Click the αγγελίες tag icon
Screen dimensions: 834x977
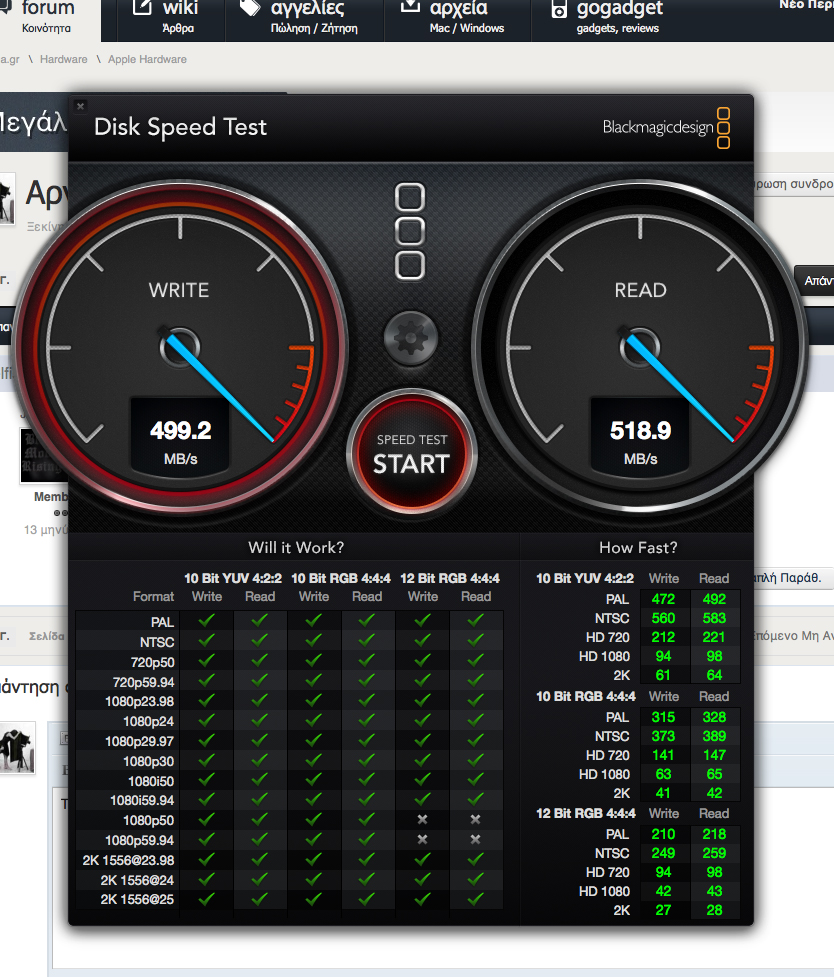click(x=251, y=7)
